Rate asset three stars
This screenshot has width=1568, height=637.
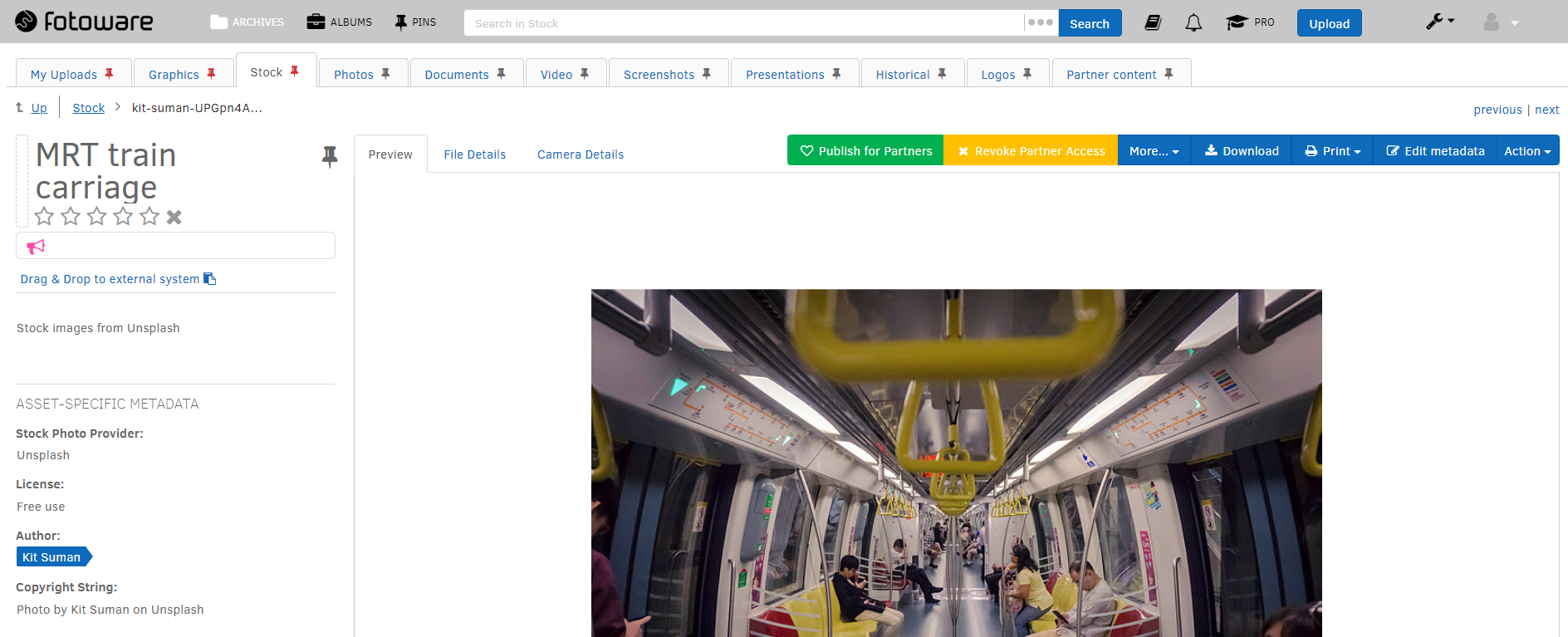pos(97,217)
